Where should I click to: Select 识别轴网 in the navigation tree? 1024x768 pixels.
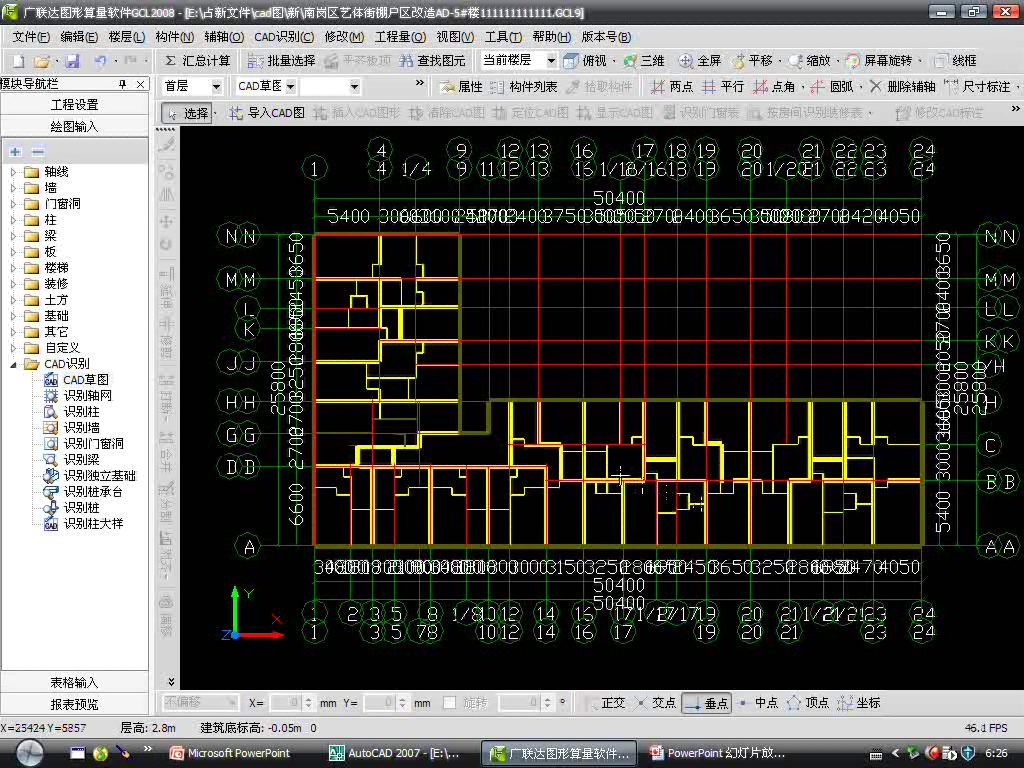(x=88, y=396)
